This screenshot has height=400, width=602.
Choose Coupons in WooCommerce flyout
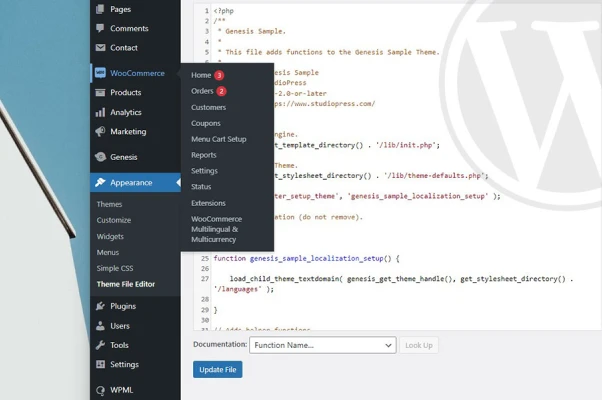click(206, 123)
